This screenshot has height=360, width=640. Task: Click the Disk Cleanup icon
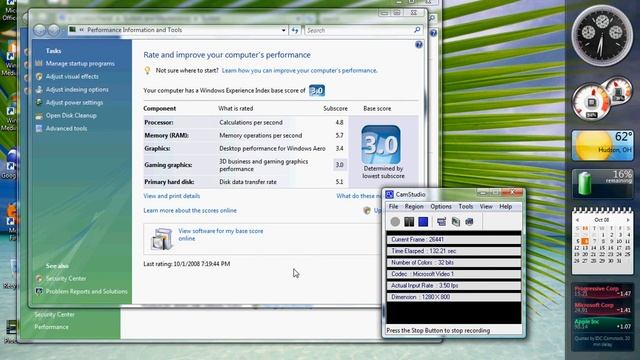[39, 116]
